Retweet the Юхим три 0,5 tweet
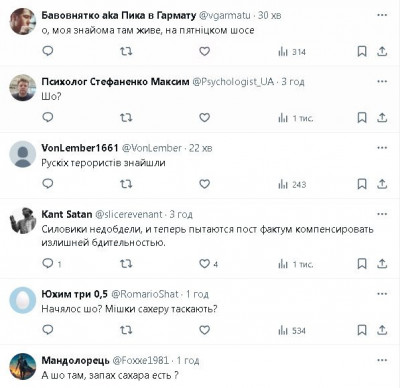The image size is (400, 388). pyautogui.click(x=126, y=330)
